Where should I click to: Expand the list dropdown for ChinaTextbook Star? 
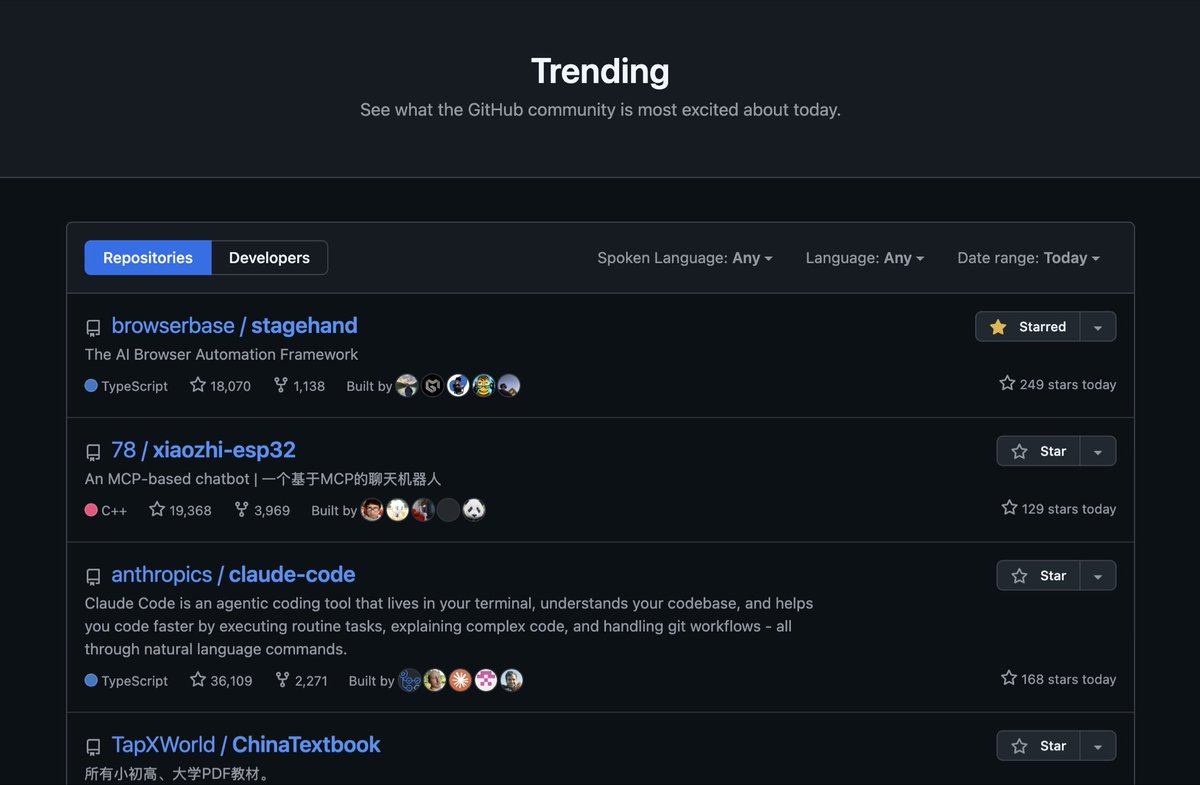(1098, 746)
